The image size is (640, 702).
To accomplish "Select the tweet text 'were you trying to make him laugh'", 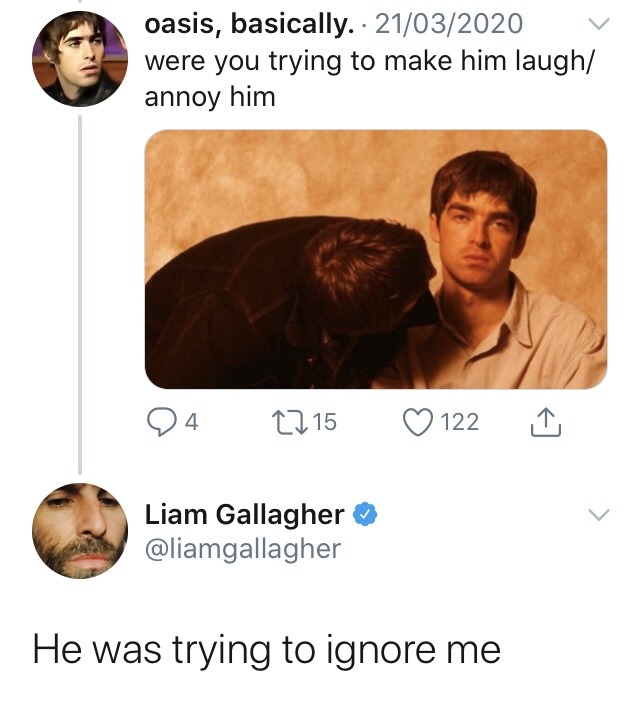I will coord(367,62).
